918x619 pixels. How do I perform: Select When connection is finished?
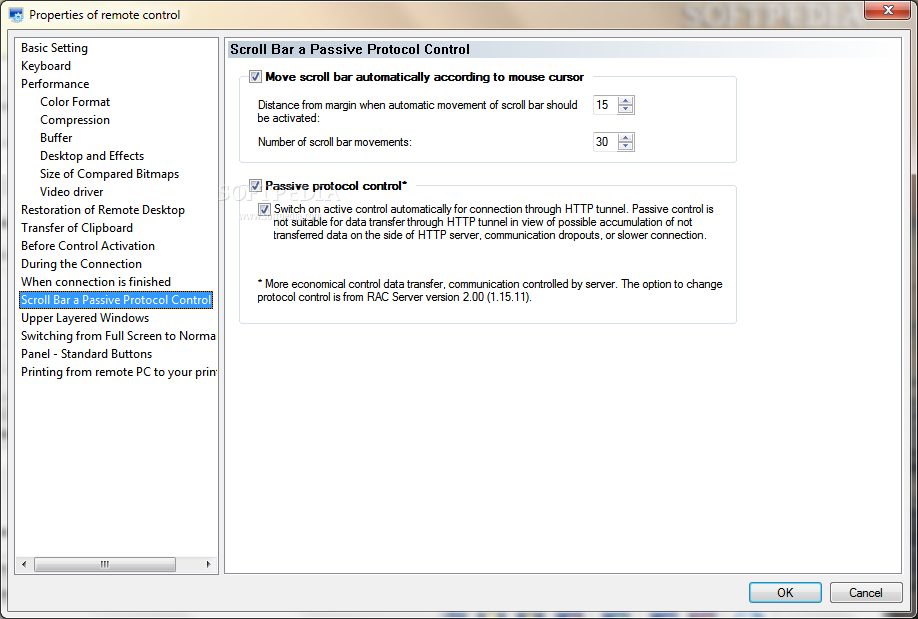tap(96, 282)
